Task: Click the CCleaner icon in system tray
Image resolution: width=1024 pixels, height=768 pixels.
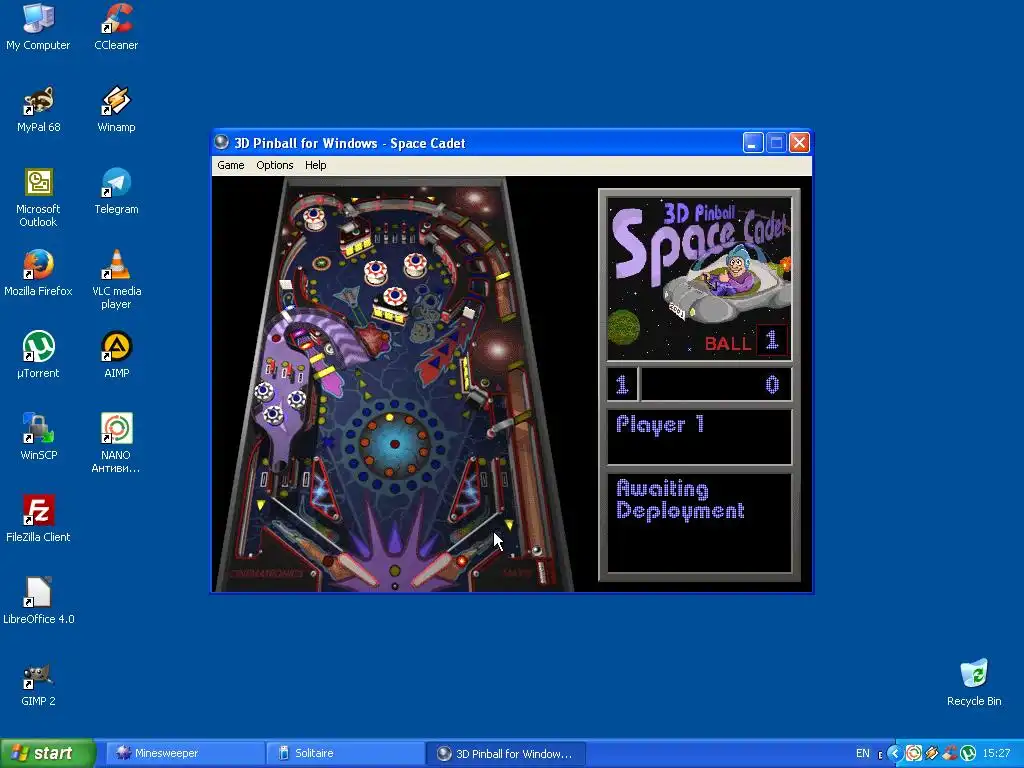Action: pos(950,753)
